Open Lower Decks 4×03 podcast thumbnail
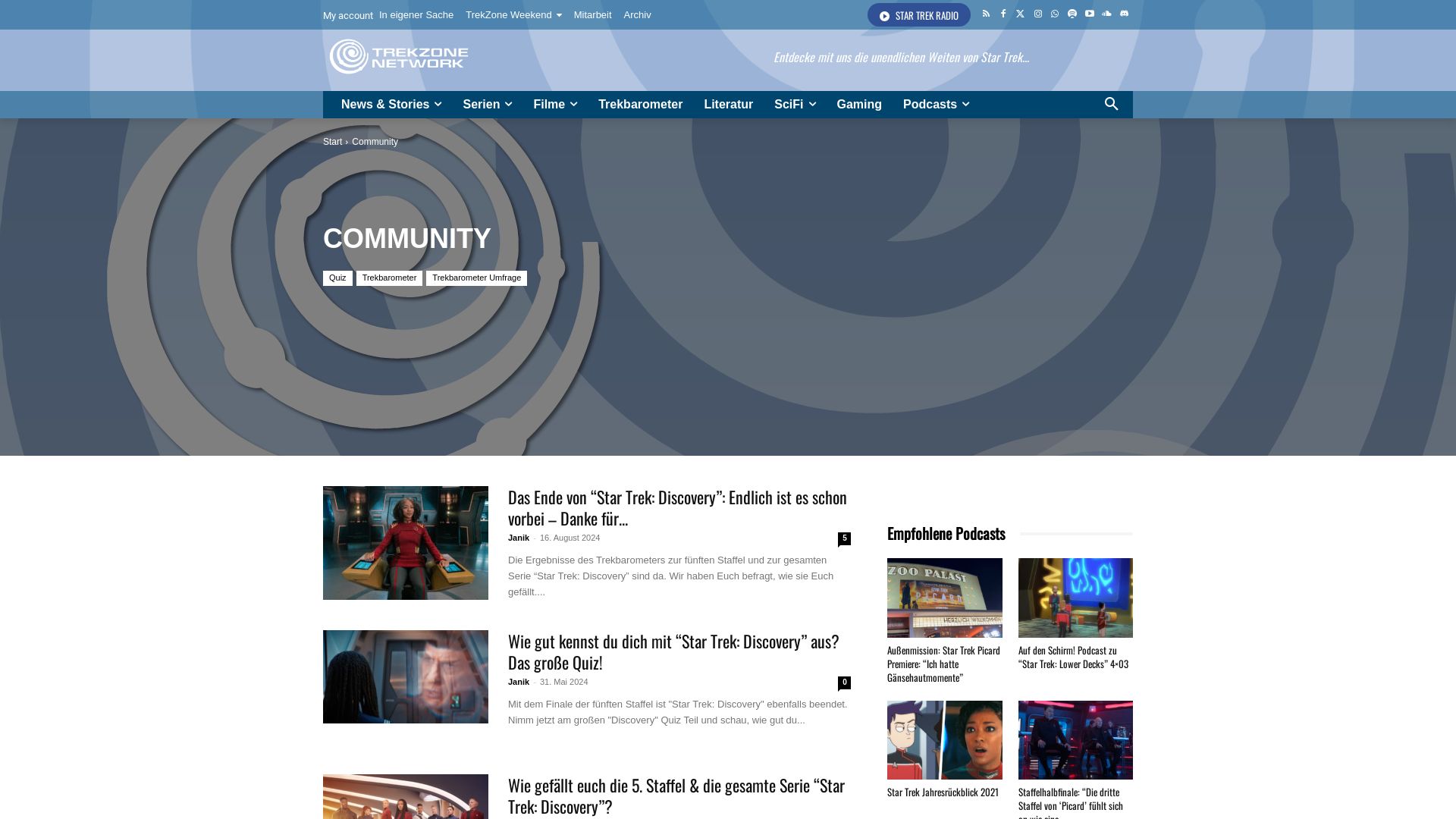The height and width of the screenshot is (819, 1456). [1075, 598]
